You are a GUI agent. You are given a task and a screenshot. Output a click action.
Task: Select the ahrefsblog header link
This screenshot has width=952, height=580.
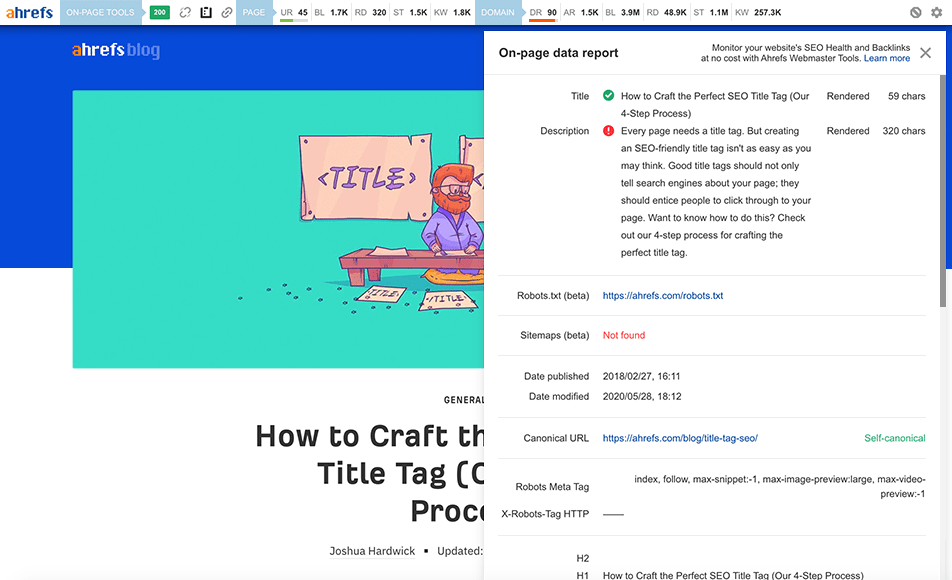coord(118,49)
